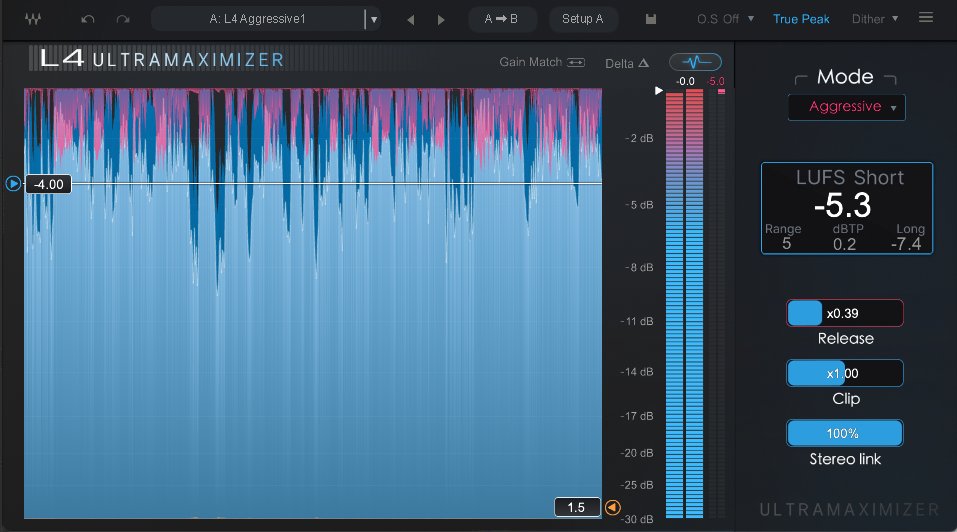Copy setup A to B

(x=502, y=19)
